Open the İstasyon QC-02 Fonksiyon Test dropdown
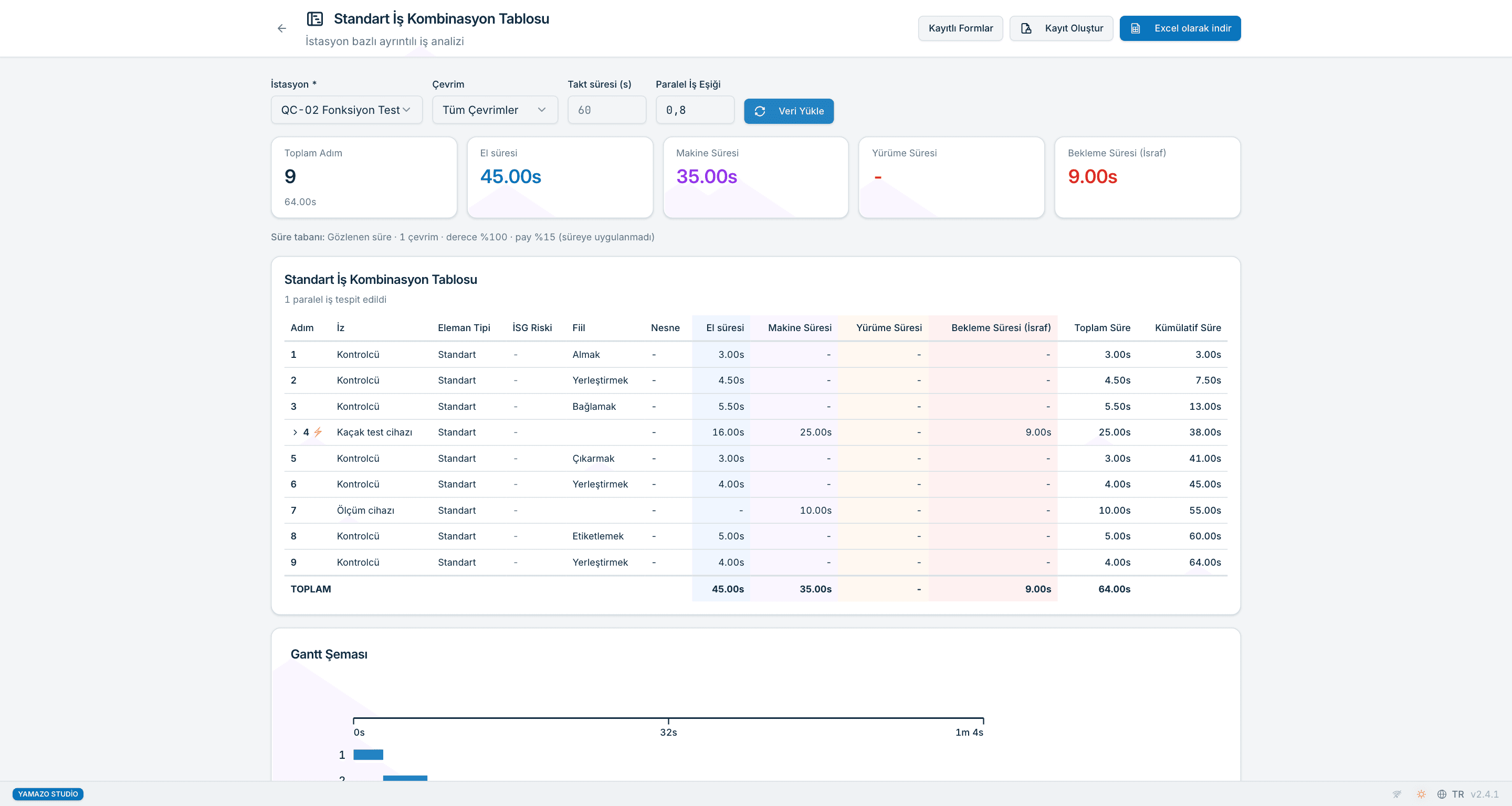Screen dimensions: 1512x806 pos(346,110)
